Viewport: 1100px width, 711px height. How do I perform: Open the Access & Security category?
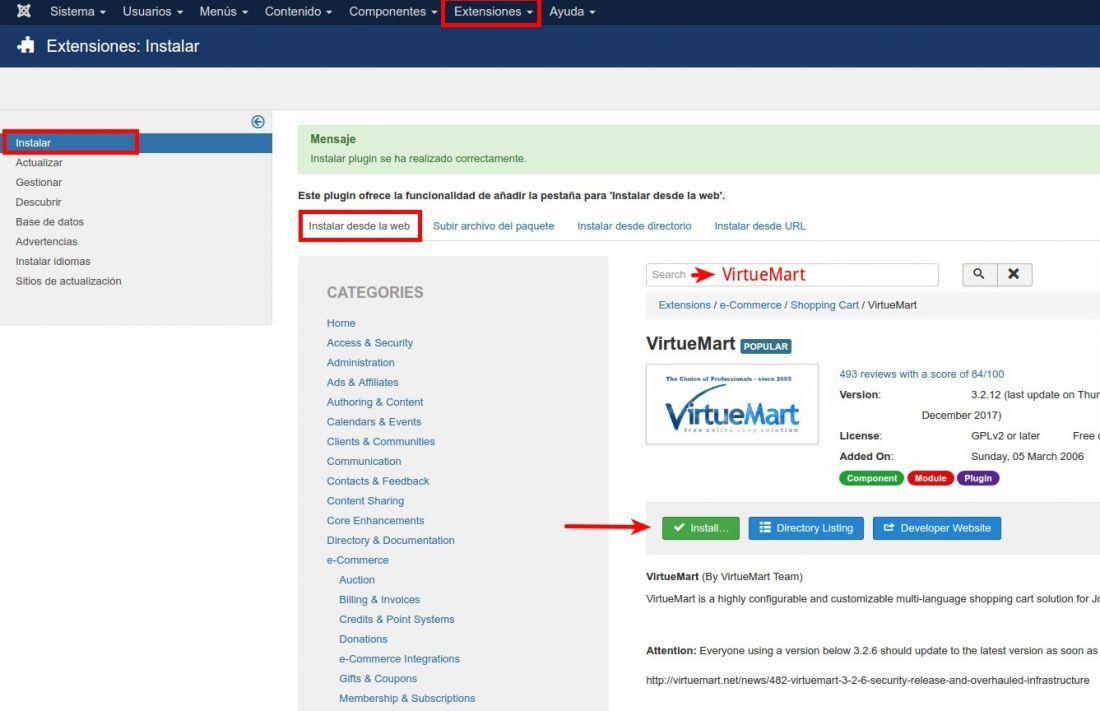point(370,343)
